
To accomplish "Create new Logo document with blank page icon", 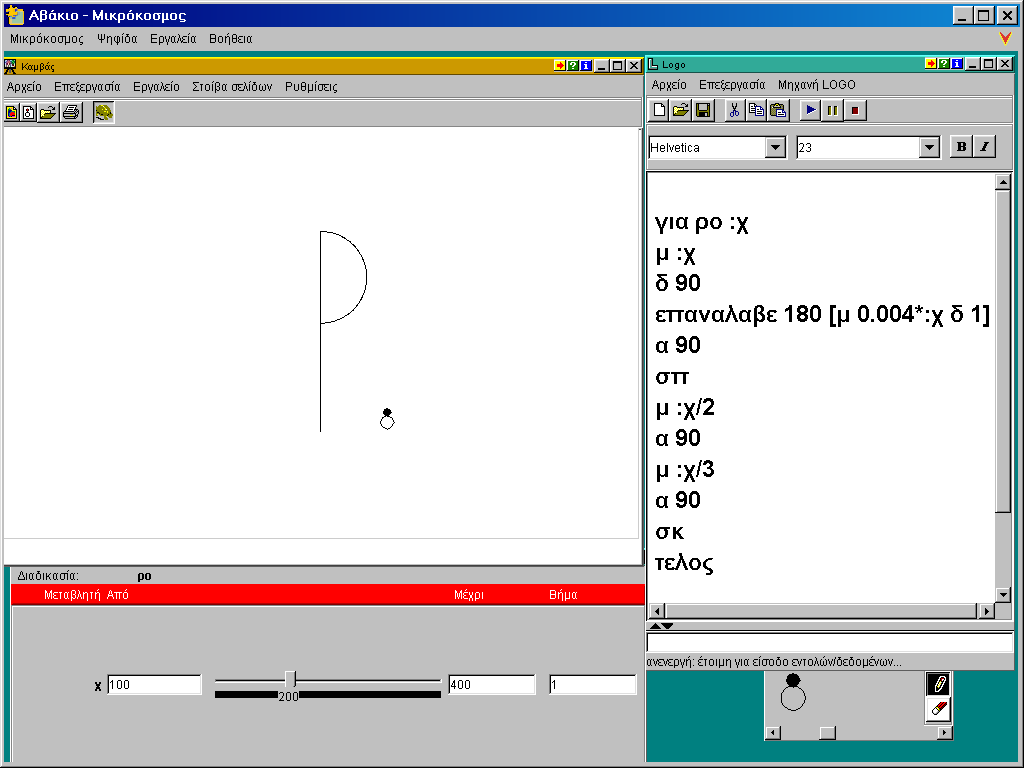I will (660, 110).
